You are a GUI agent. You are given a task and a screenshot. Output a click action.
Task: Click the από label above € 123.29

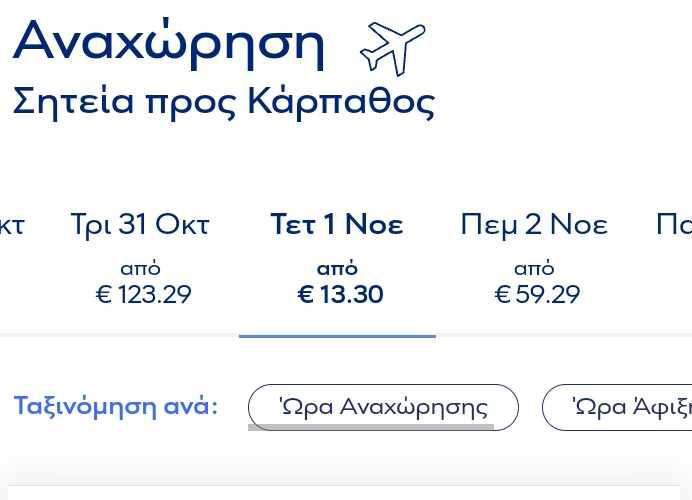coord(140,268)
